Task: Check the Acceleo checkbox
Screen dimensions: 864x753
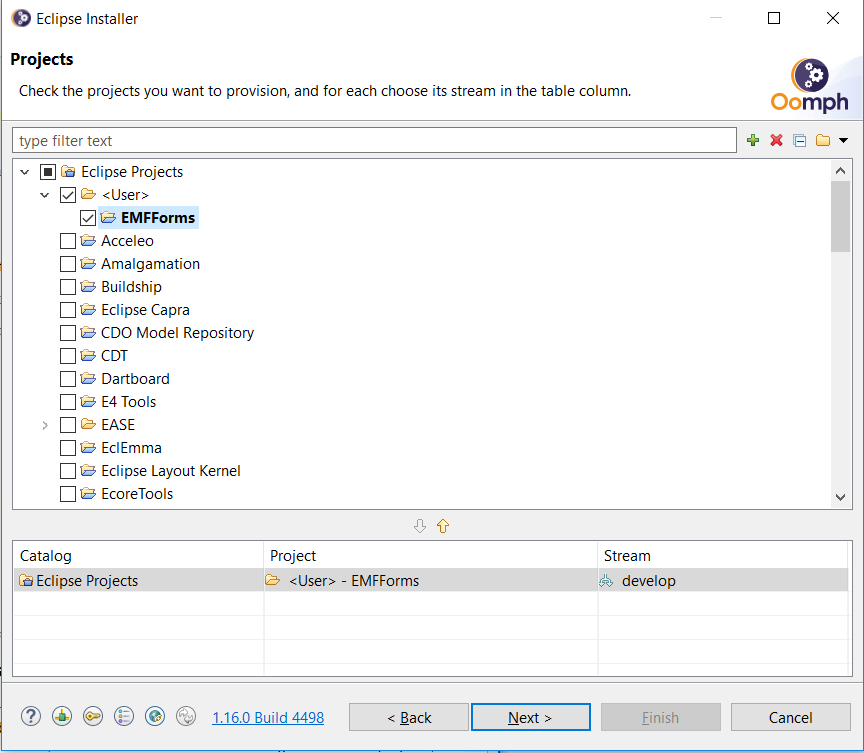Action: (x=68, y=241)
